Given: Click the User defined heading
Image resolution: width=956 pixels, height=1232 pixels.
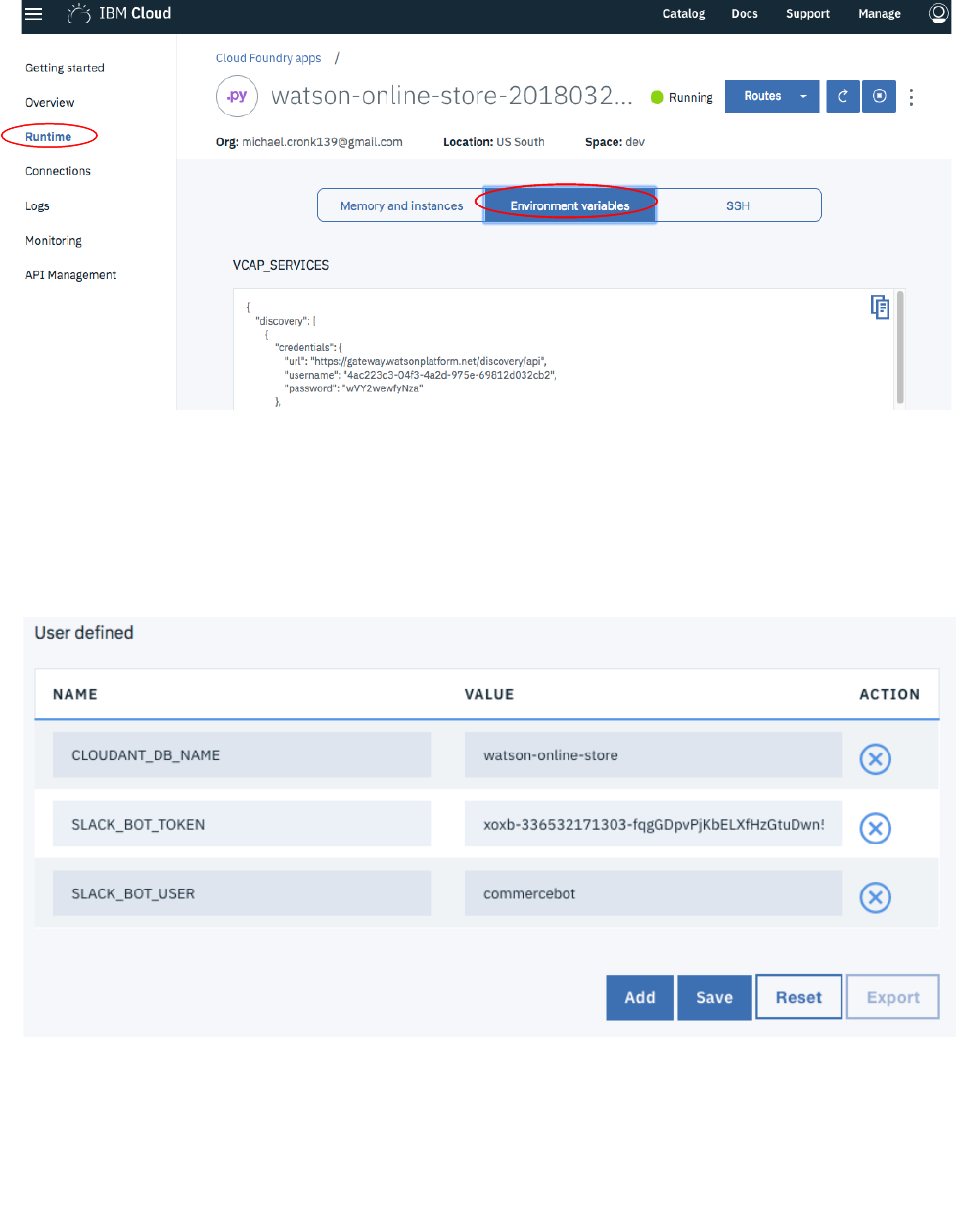Looking at the screenshot, I should click(x=84, y=633).
